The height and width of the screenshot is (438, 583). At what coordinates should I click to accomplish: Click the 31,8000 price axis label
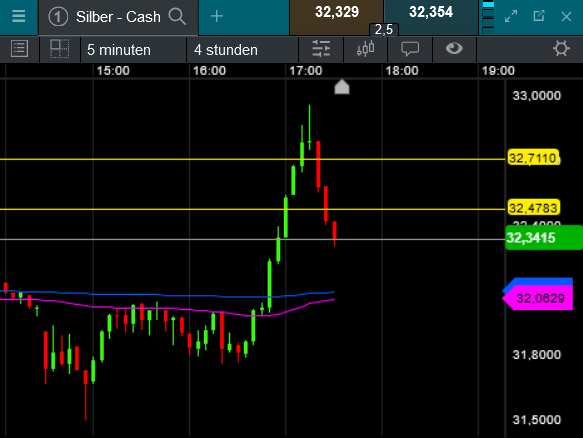[537, 355]
